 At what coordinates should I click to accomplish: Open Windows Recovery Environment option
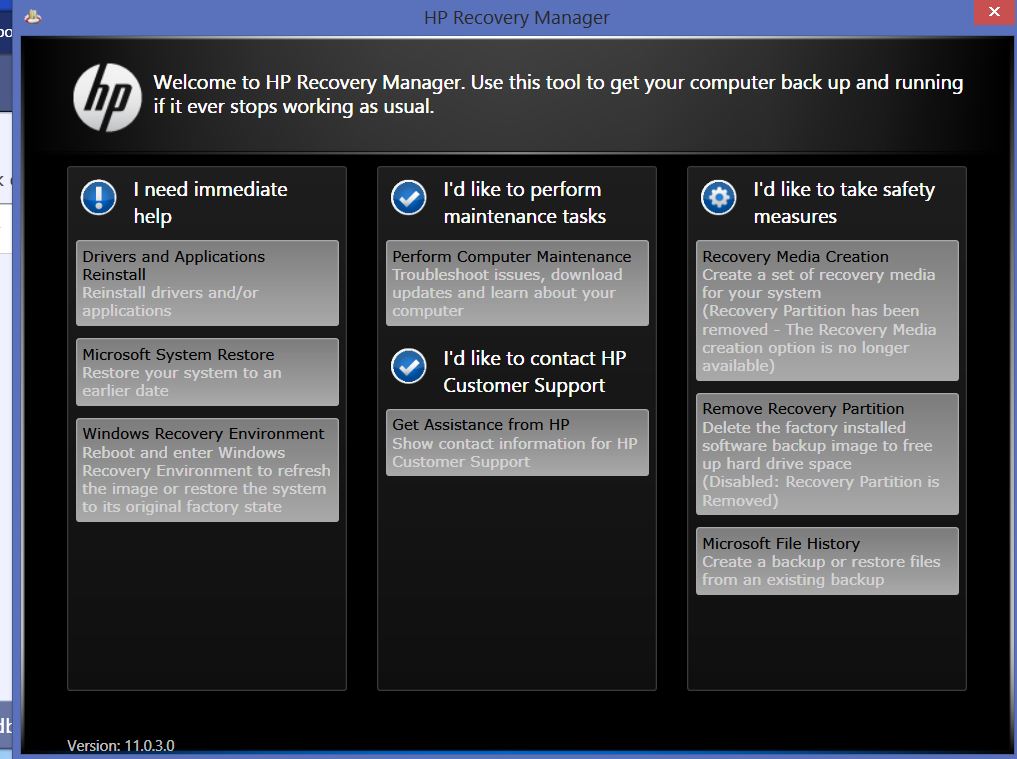pos(208,470)
